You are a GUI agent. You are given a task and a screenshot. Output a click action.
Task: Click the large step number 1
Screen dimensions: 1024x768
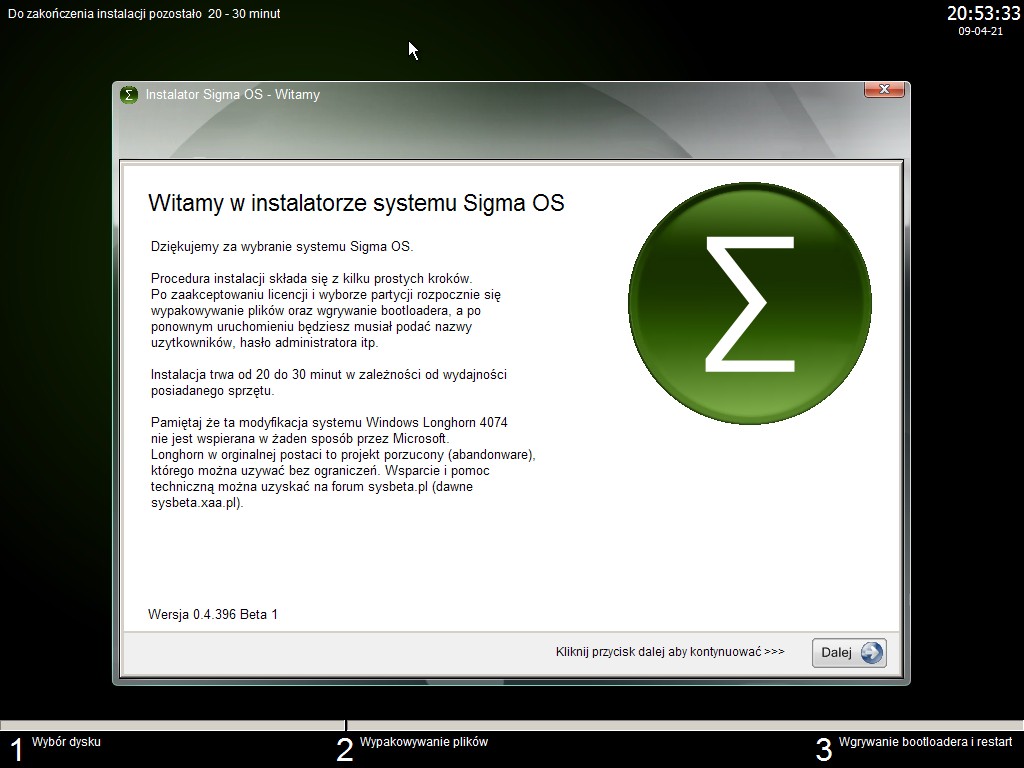point(16,750)
